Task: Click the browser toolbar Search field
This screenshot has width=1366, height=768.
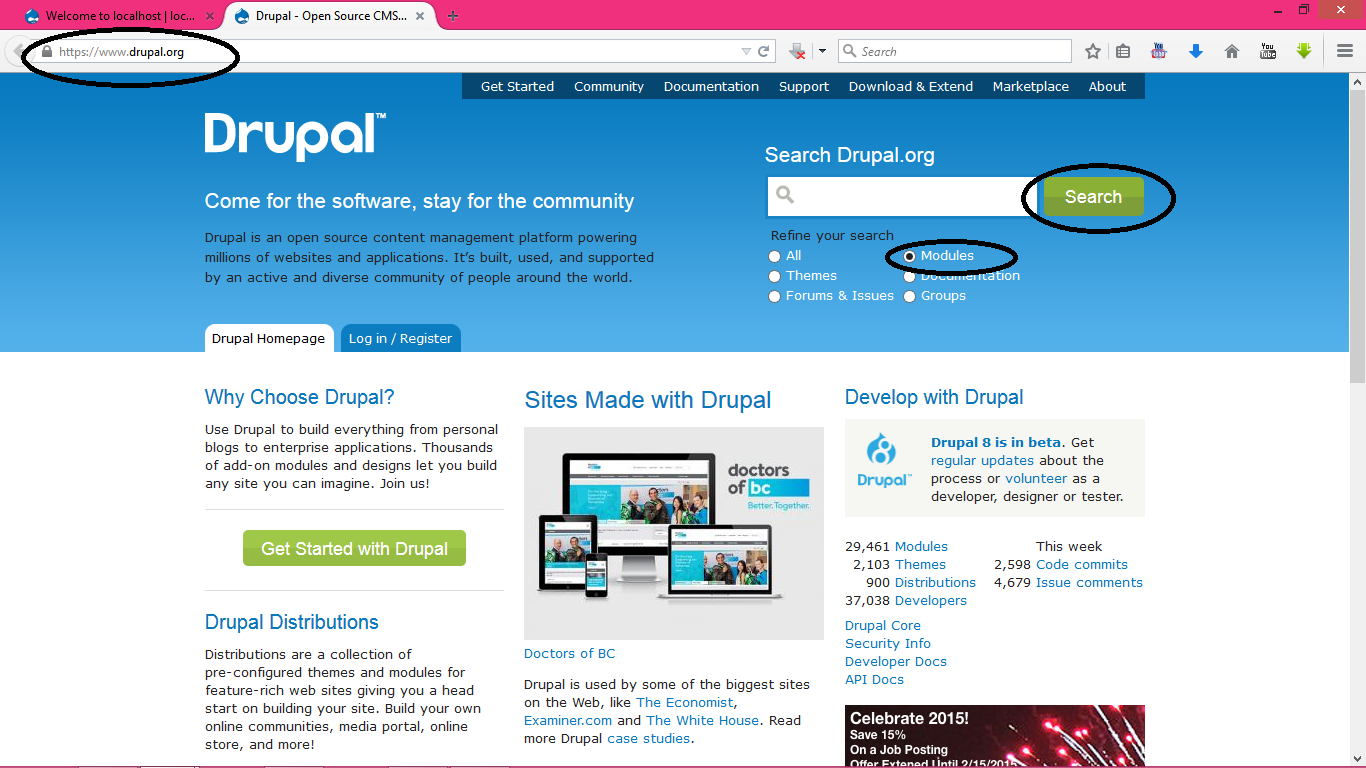Action: (x=955, y=51)
